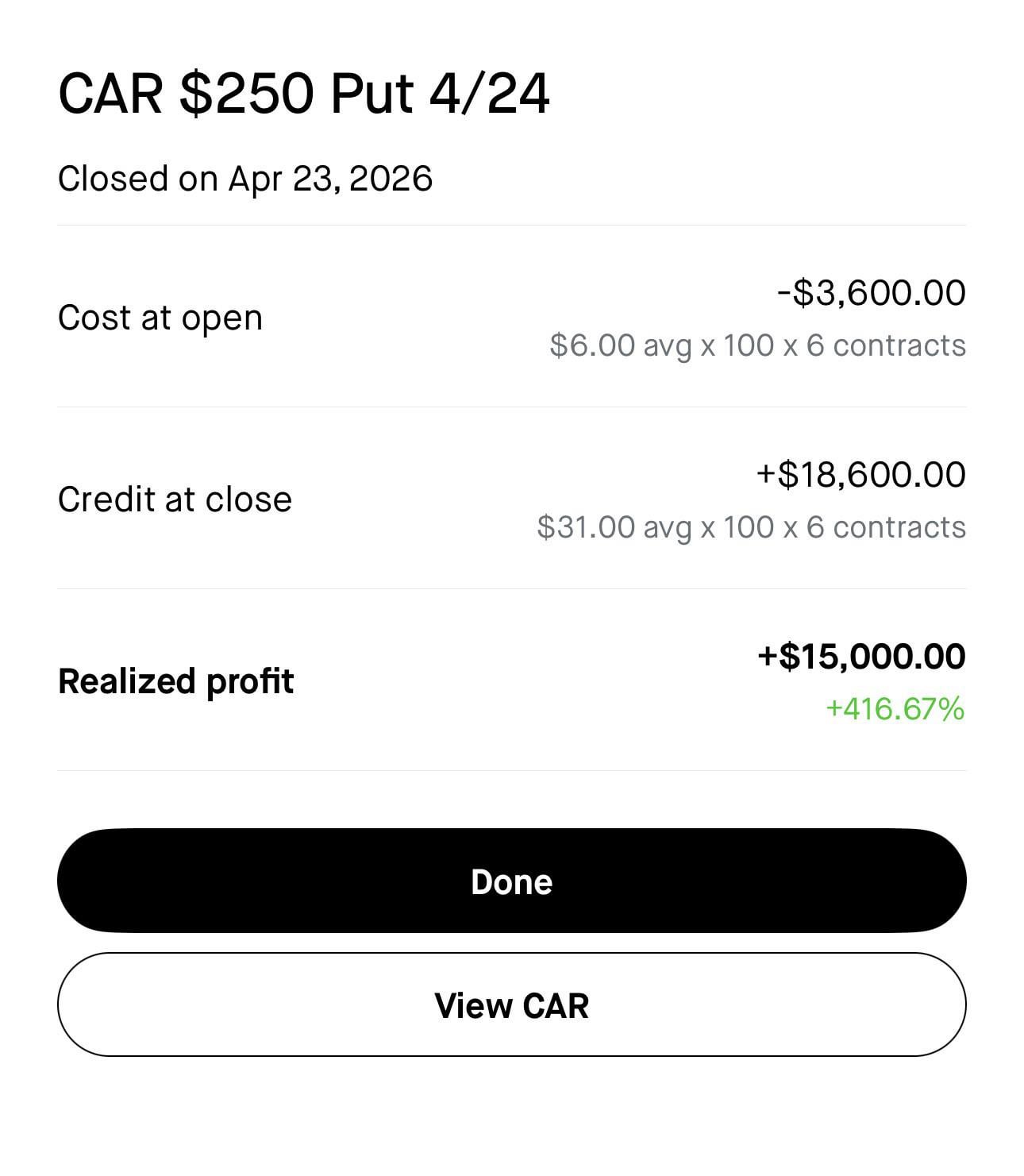This screenshot has width=1024, height=1176.
Task: Click the +$15,000.00 realized profit amount
Action: [861, 656]
